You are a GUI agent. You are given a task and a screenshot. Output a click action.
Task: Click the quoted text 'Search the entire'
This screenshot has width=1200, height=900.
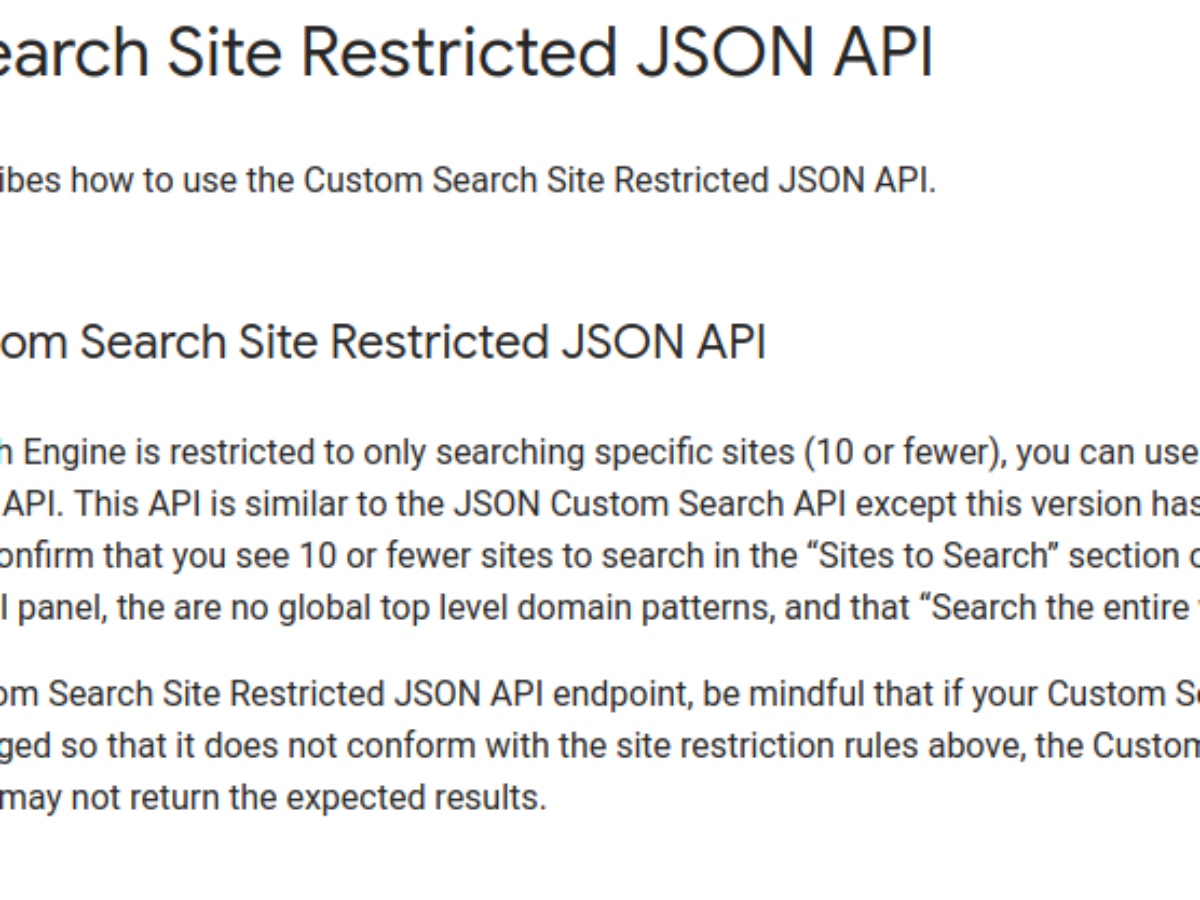coord(1064,608)
